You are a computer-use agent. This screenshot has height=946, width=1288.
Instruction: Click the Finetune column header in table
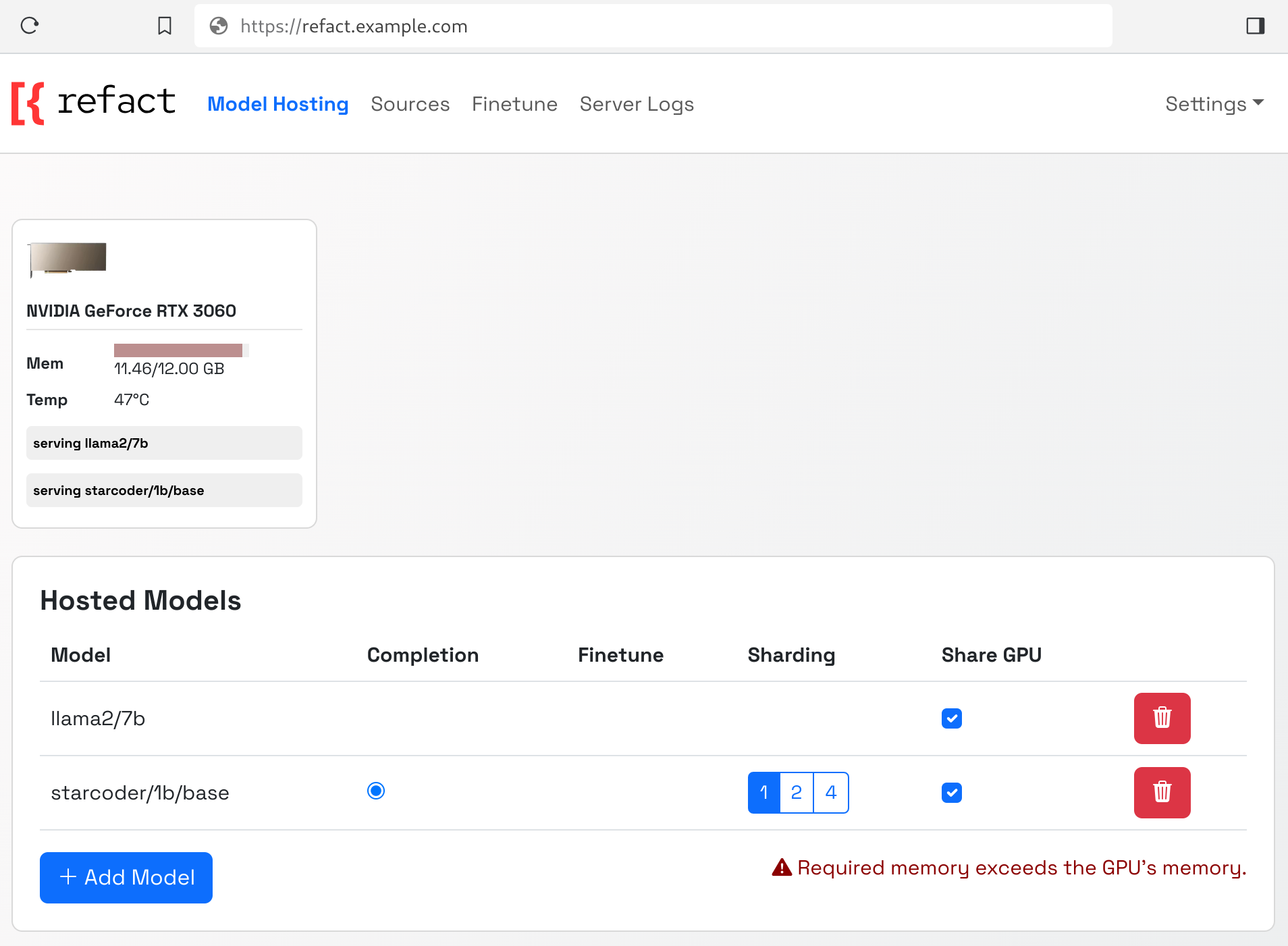[x=620, y=655]
